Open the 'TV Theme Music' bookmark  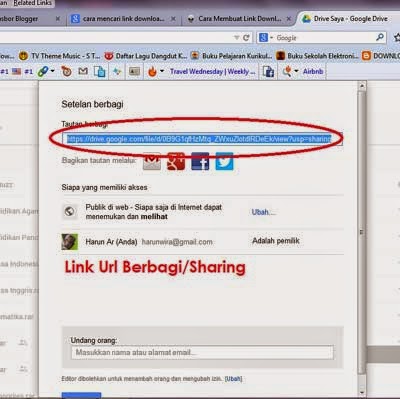click(x=59, y=56)
